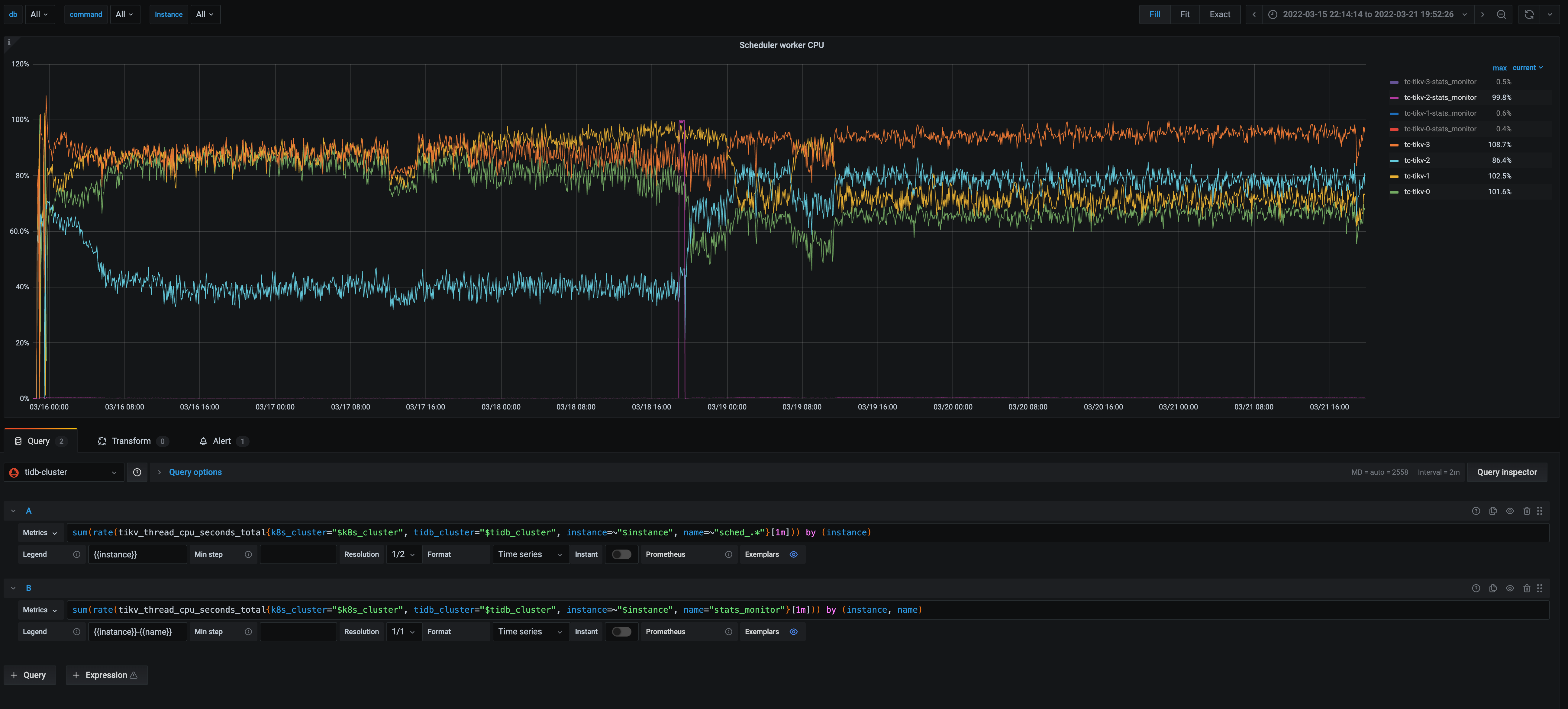Viewport: 1568px width, 709px height.
Task: Duplicate query A using its copy icon
Action: point(1493,511)
